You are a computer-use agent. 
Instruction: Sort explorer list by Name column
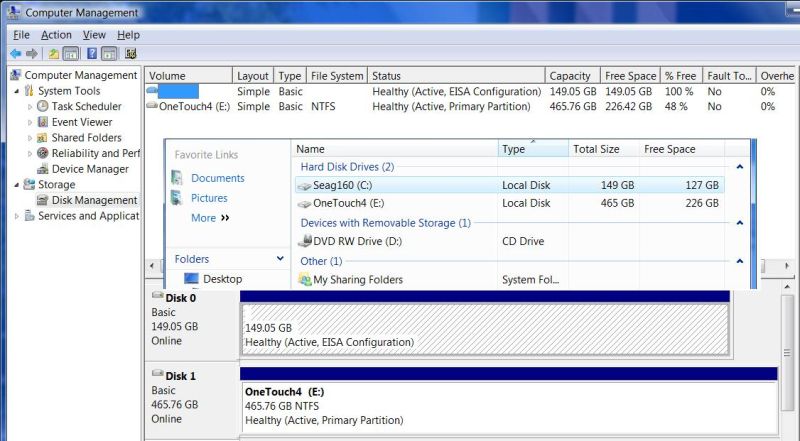395,149
